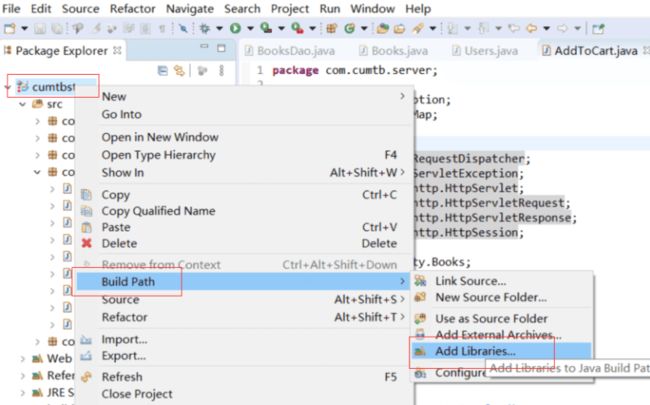Open the Project menu in menu bar
The image size is (650, 405).
[x=290, y=9]
